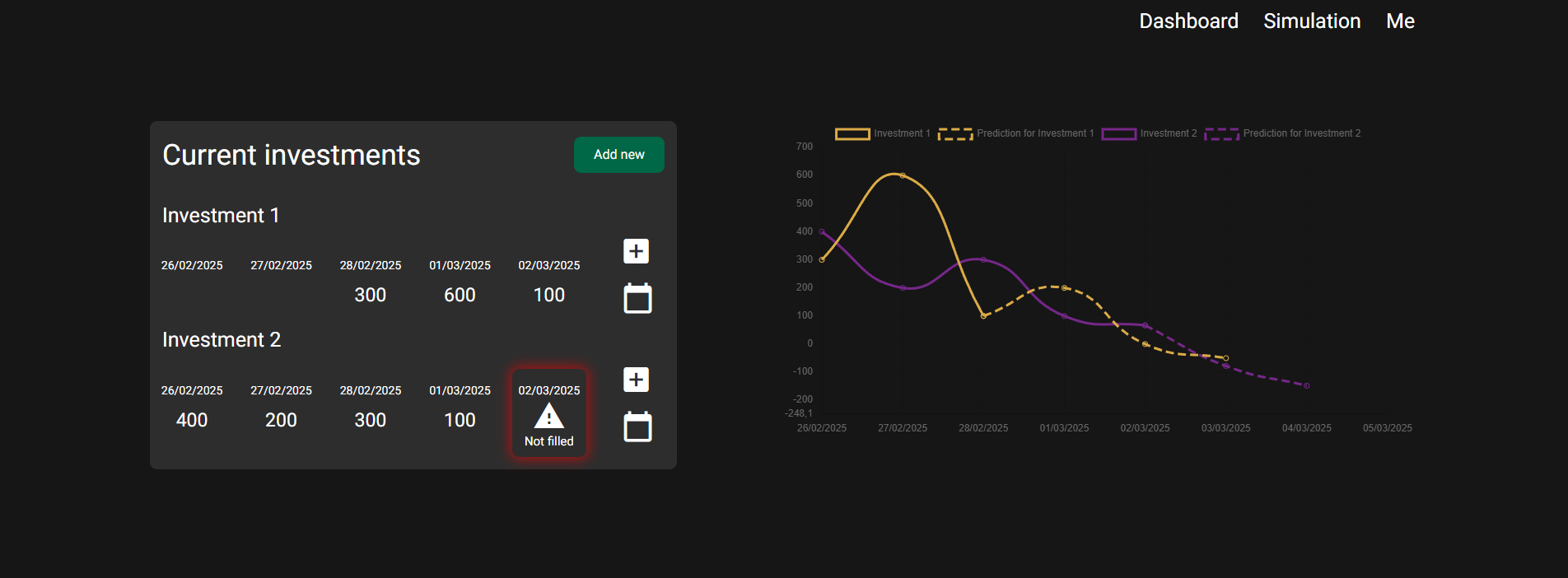Viewport: 1568px width, 578px height.
Task: Click Investment 1 value 300 on 28/02/2025
Action: [x=371, y=295]
